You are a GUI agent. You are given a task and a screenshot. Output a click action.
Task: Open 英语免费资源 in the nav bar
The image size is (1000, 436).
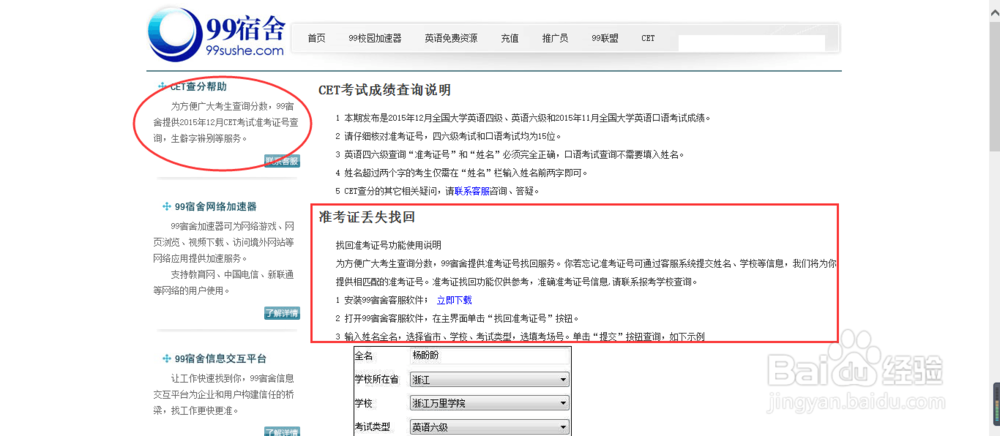[x=451, y=38]
